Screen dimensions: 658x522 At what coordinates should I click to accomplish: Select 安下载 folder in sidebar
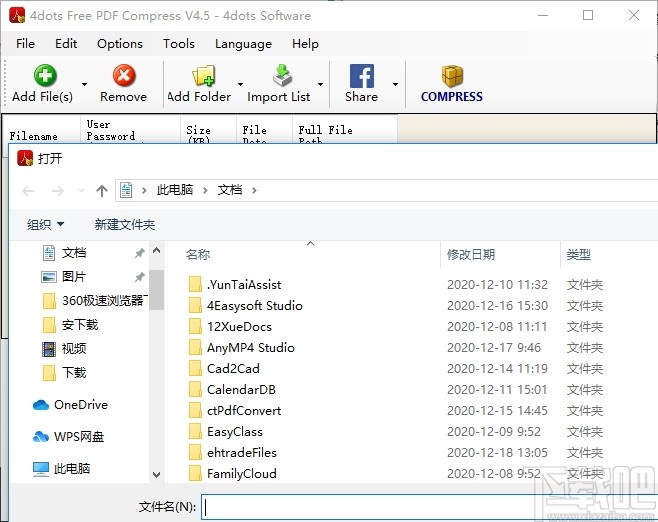[x=70, y=325]
